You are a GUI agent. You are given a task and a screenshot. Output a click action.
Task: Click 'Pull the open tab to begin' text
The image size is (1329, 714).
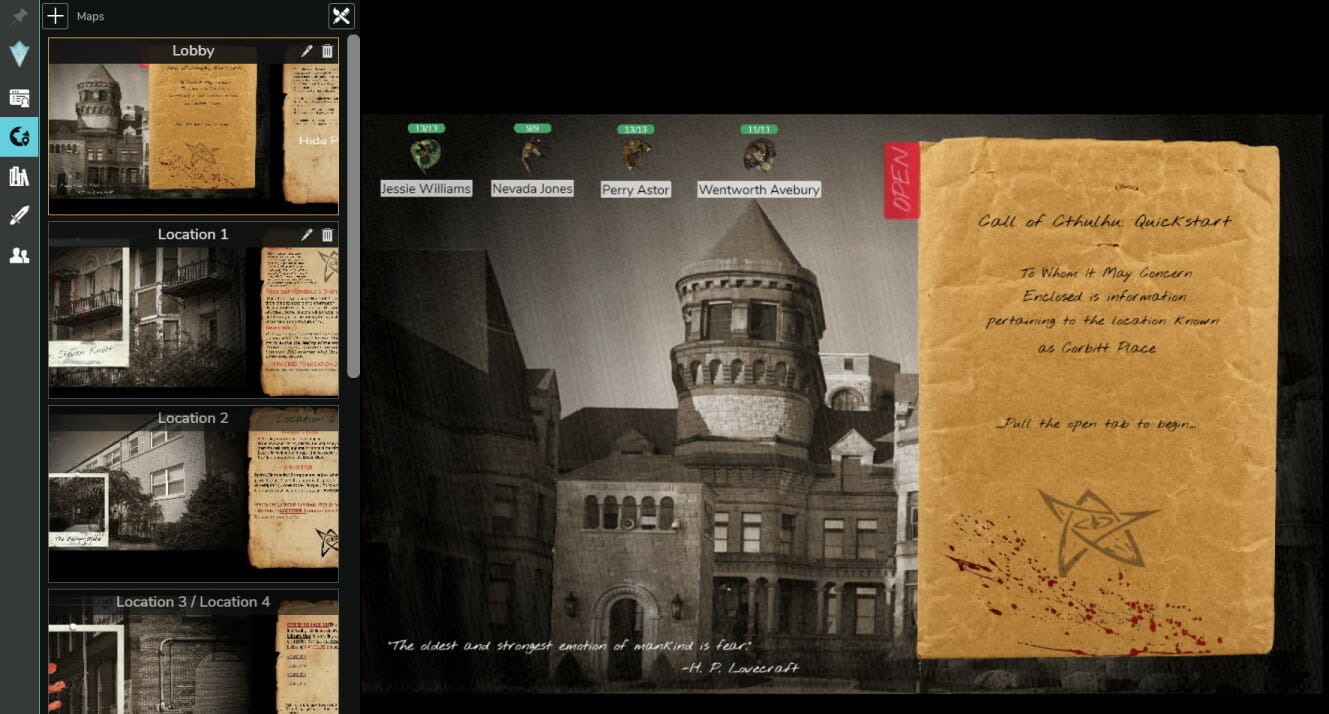pyautogui.click(x=1097, y=424)
